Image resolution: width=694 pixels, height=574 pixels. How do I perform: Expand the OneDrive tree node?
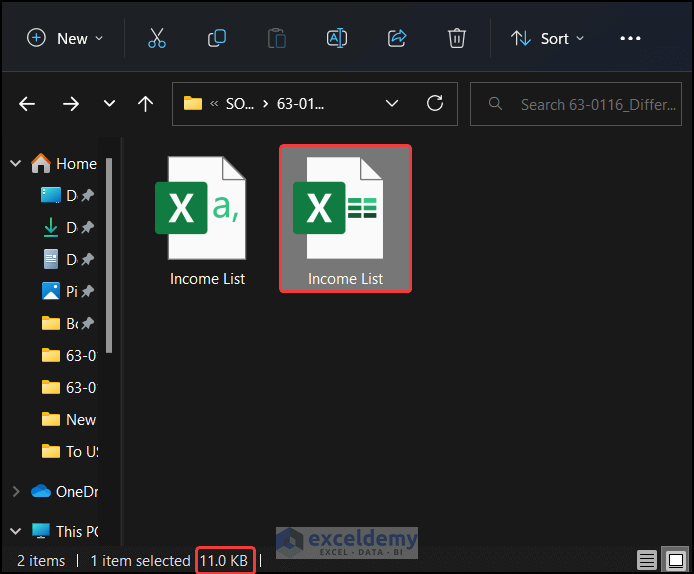coord(16,492)
